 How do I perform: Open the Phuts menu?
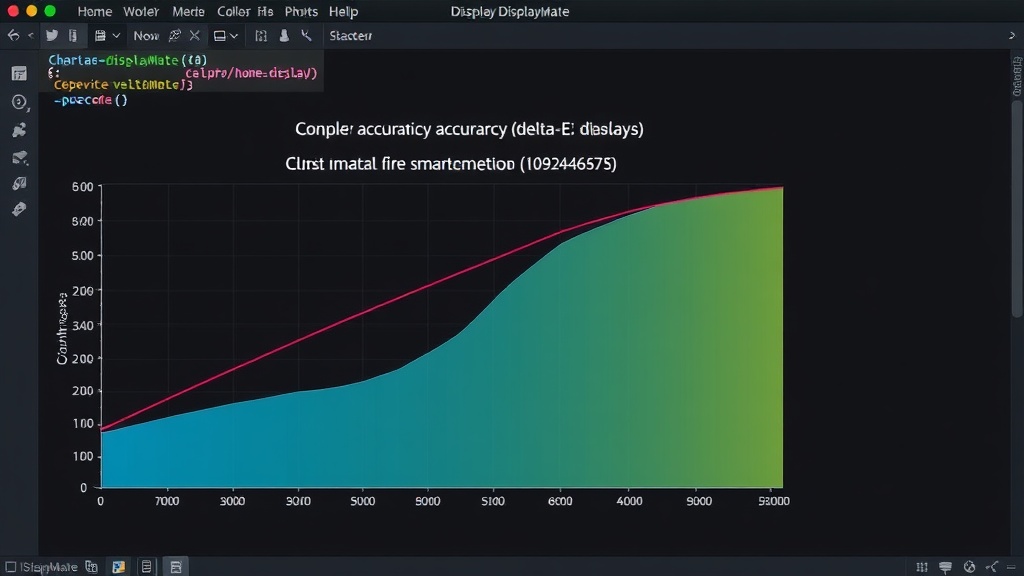(301, 12)
